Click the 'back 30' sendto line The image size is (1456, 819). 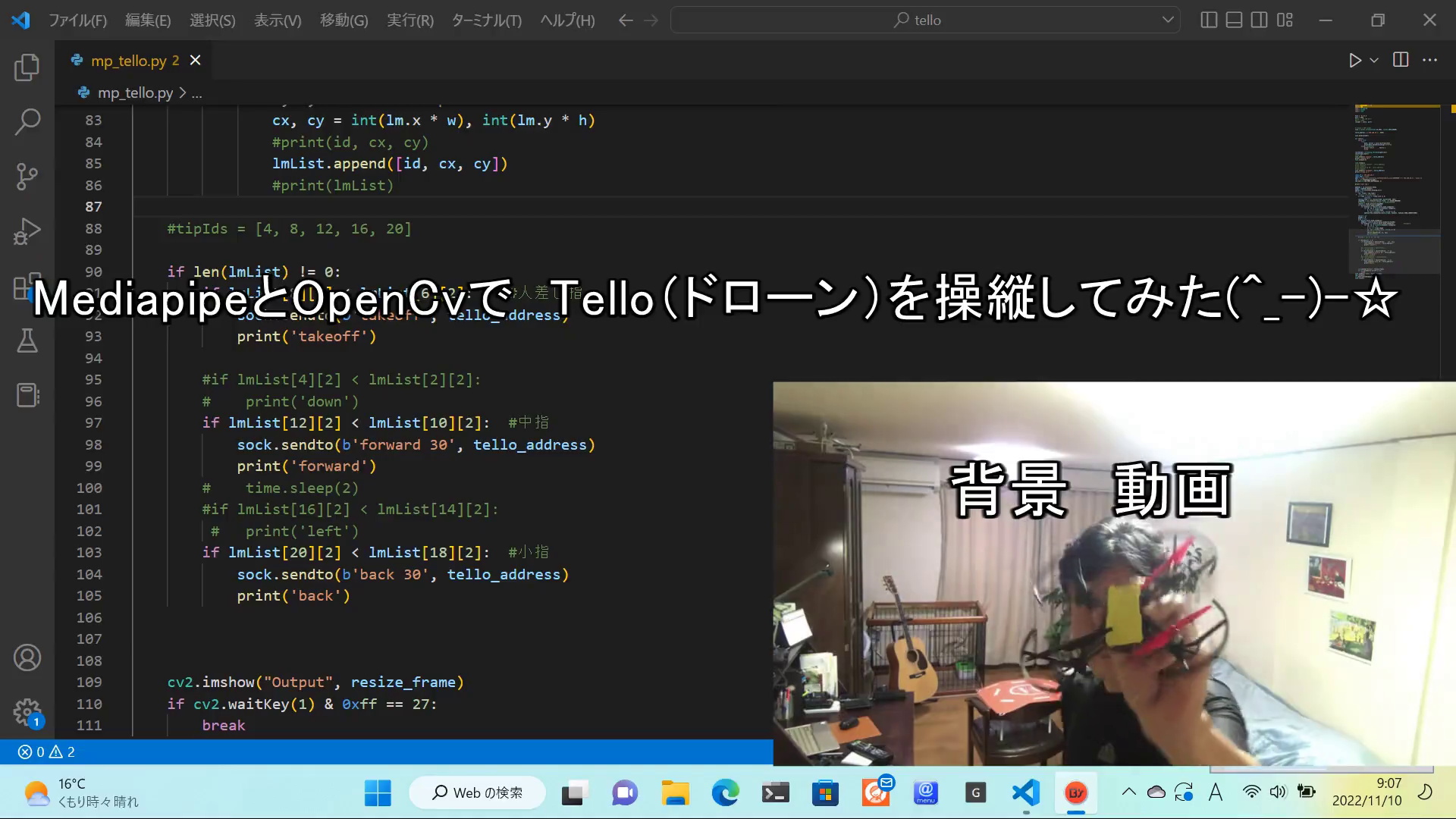403,574
